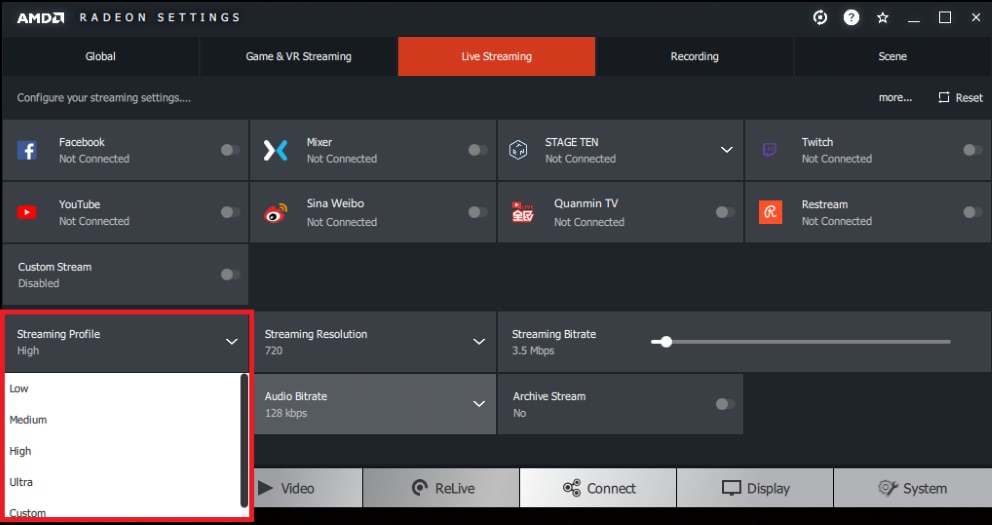Viewport: 992px width, 525px height.
Task: Click the profile list scrollbar
Action: tap(244, 441)
